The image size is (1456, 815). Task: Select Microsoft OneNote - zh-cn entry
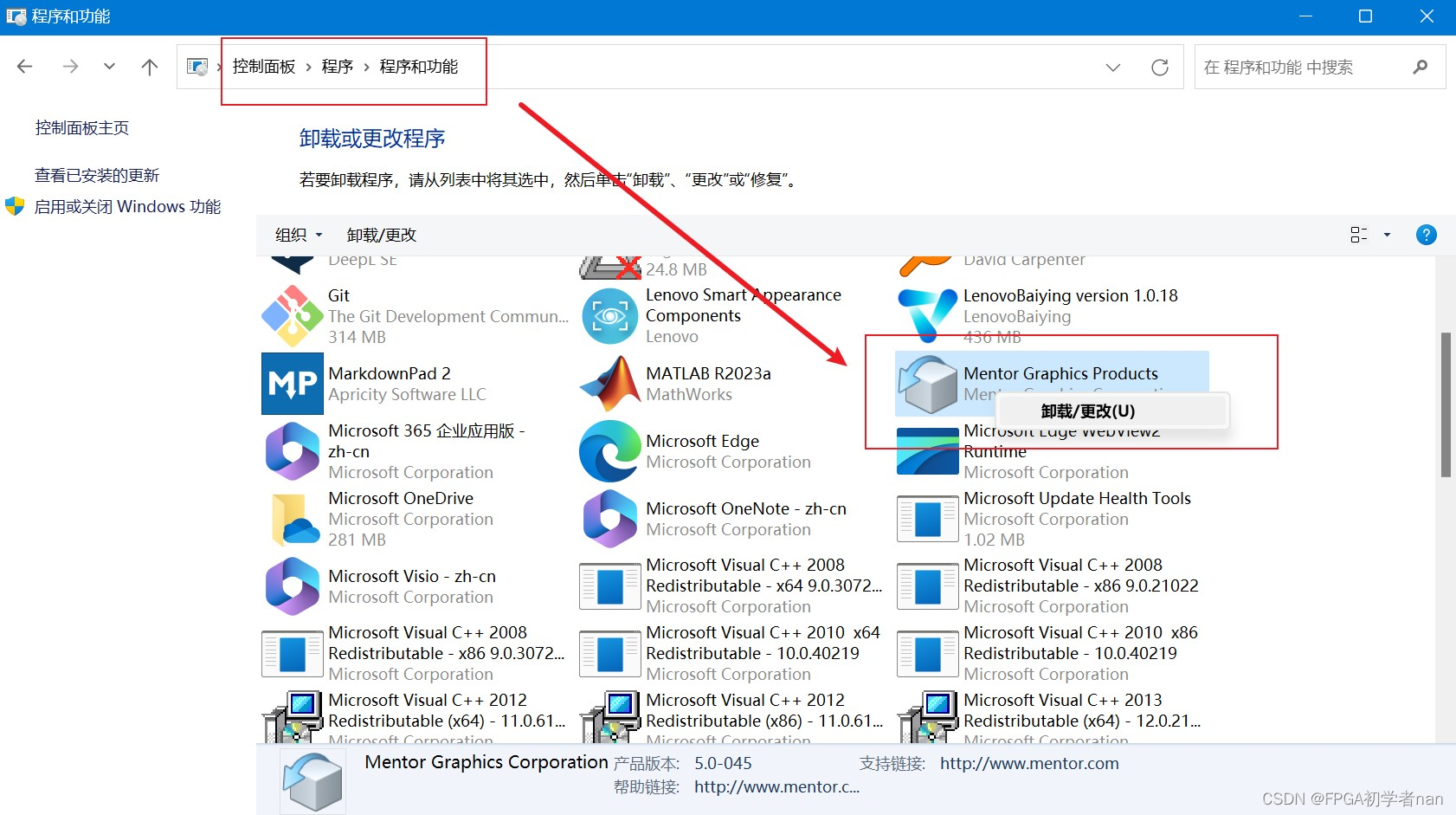click(746, 508)
